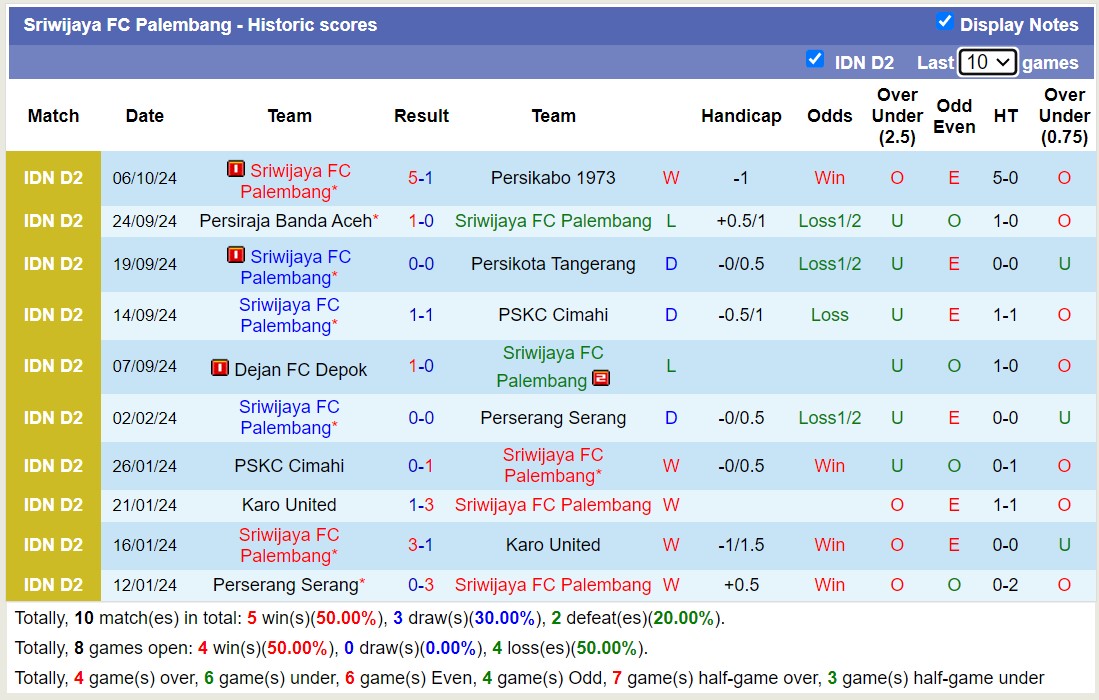The width and height of the screenshot is (1099, 700).
Task: Click the 0-3 score in 12/01/24 row
Action: click(x=420, y=585)
